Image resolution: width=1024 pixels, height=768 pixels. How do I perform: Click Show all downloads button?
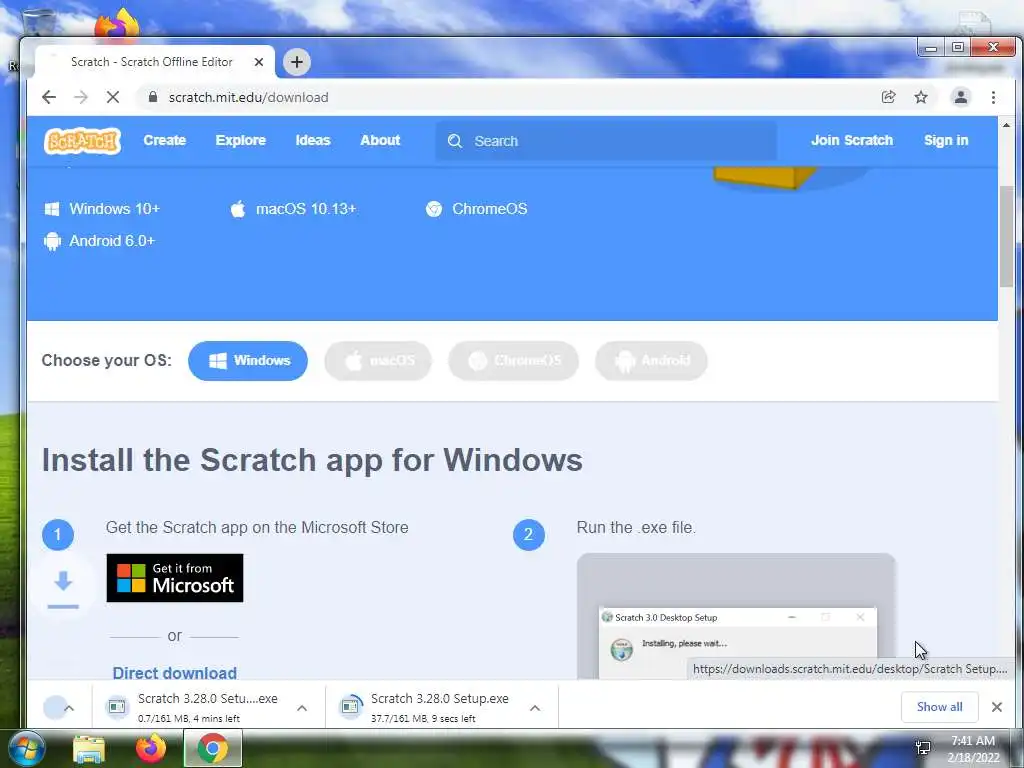click(939, 707)
